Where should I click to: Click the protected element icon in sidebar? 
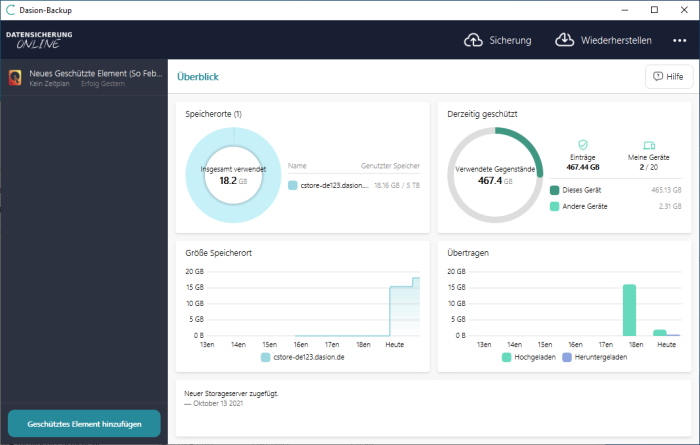tap(16, 78)
